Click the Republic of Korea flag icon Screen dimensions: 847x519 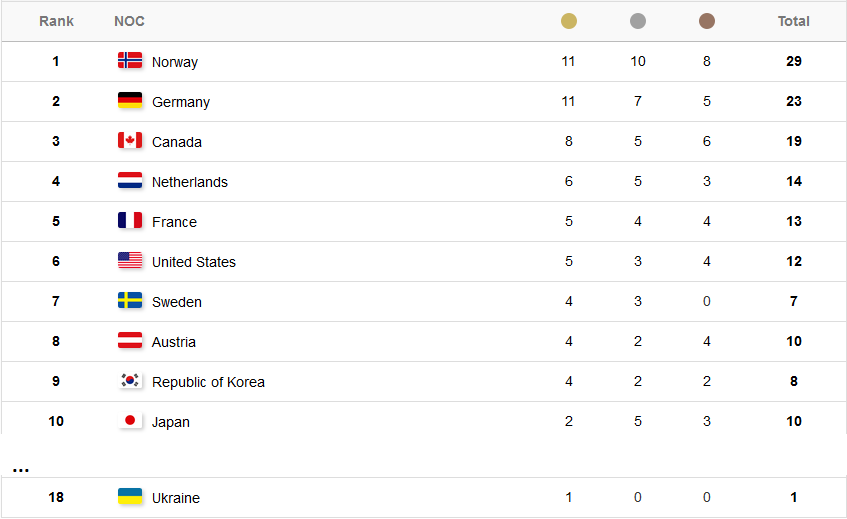[130, 381]
